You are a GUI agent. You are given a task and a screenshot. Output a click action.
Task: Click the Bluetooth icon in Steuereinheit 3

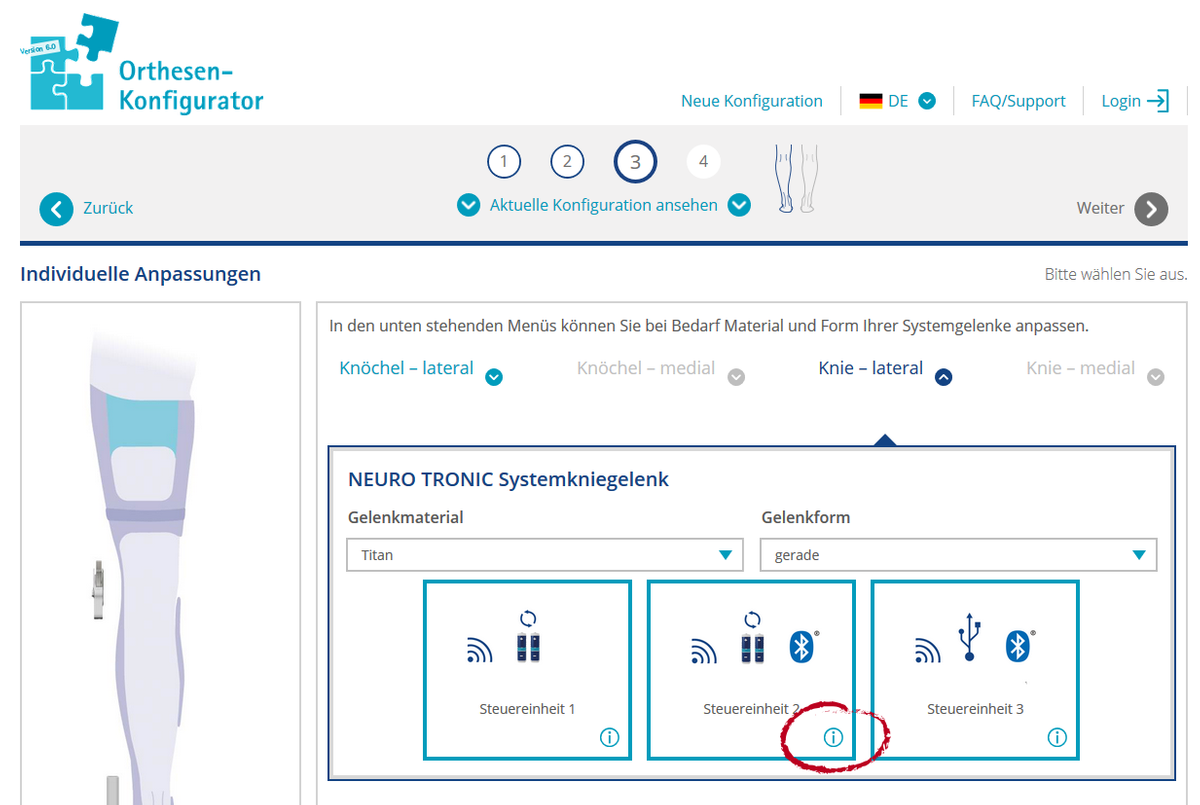point(1019,647)
